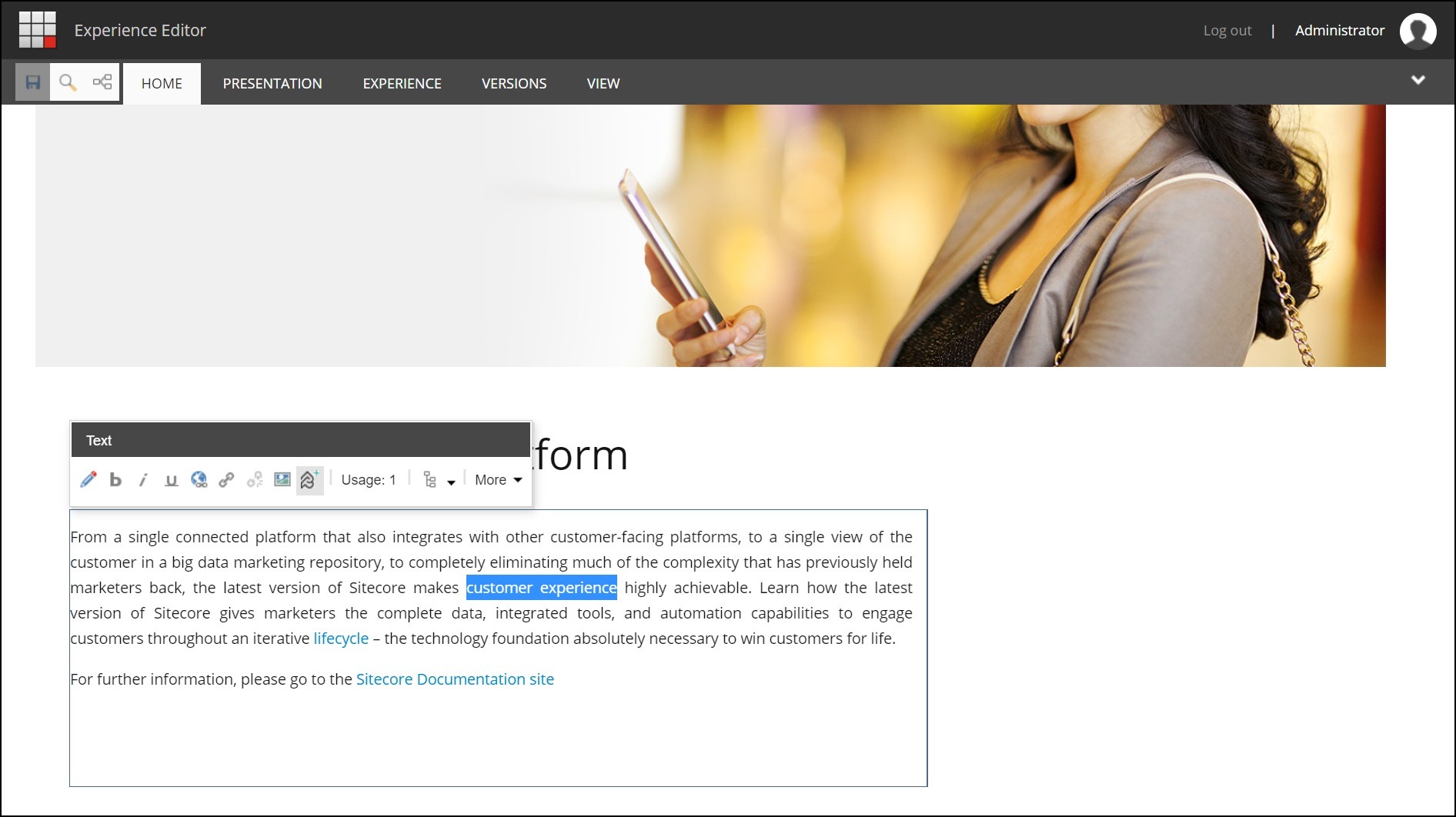Image resolution: width=1456 pixels, height=817 pixels.
Task: Click inside the rich text field's empty bottom area
Action: 498,739
